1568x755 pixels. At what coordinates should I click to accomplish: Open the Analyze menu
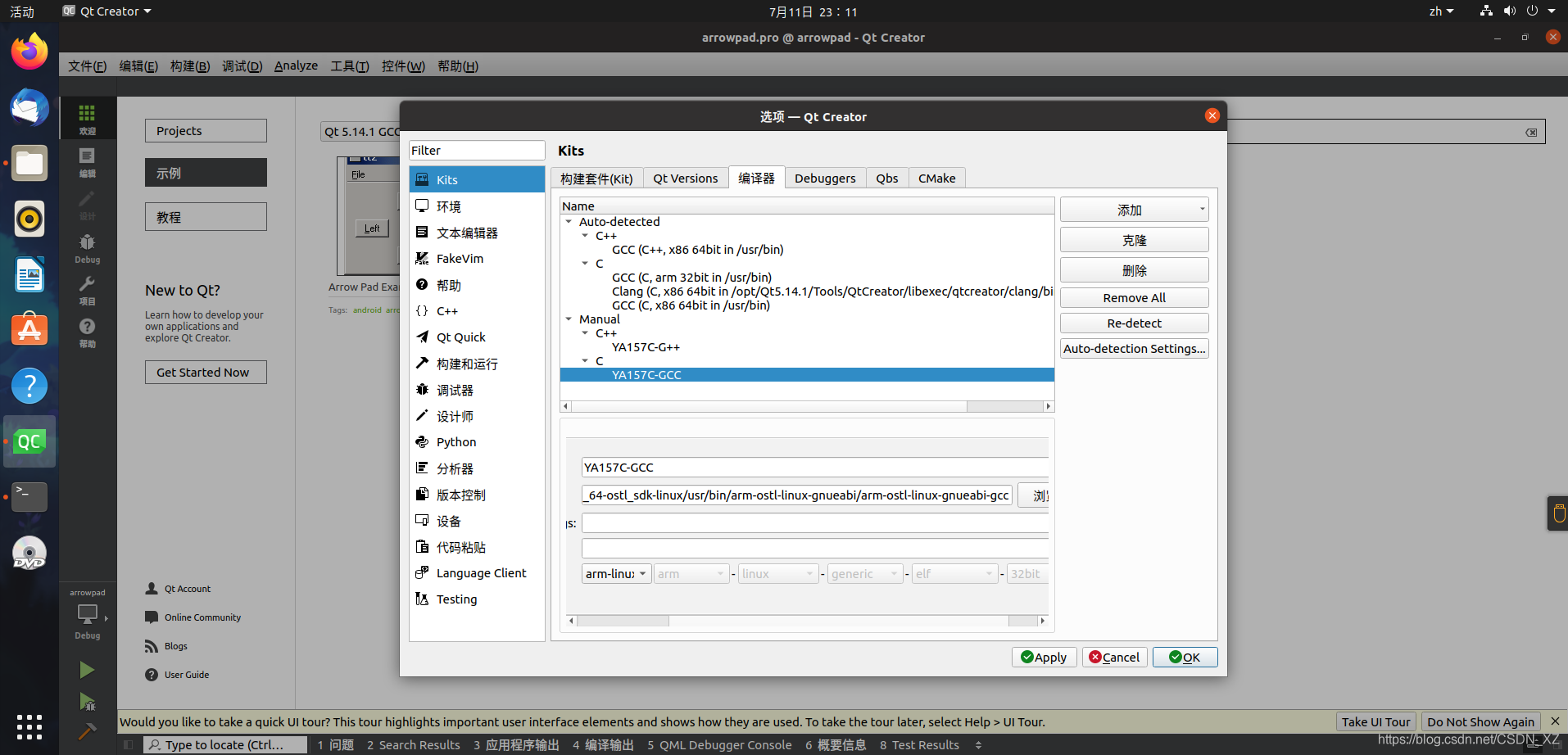296,66
